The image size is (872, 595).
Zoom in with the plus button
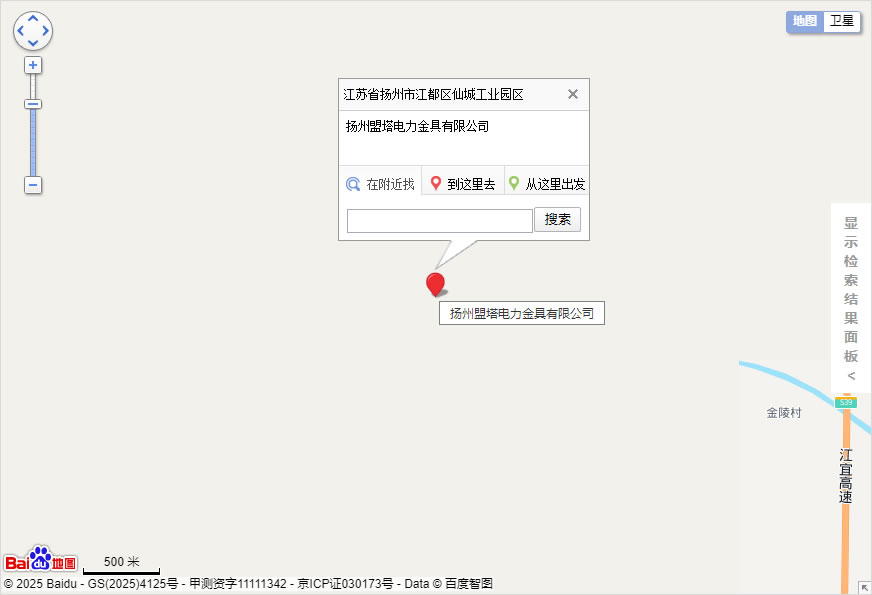point(33,65)
